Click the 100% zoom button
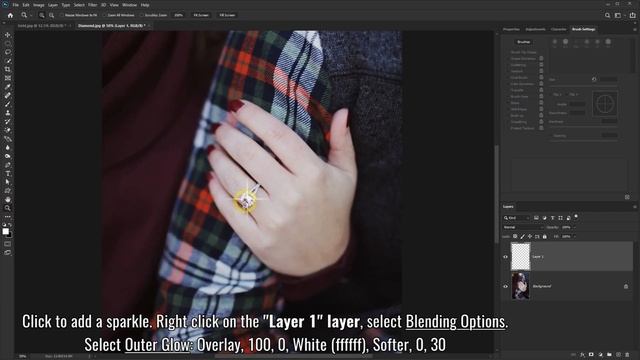This screenshot has width=640, height=360. (178, 15)
